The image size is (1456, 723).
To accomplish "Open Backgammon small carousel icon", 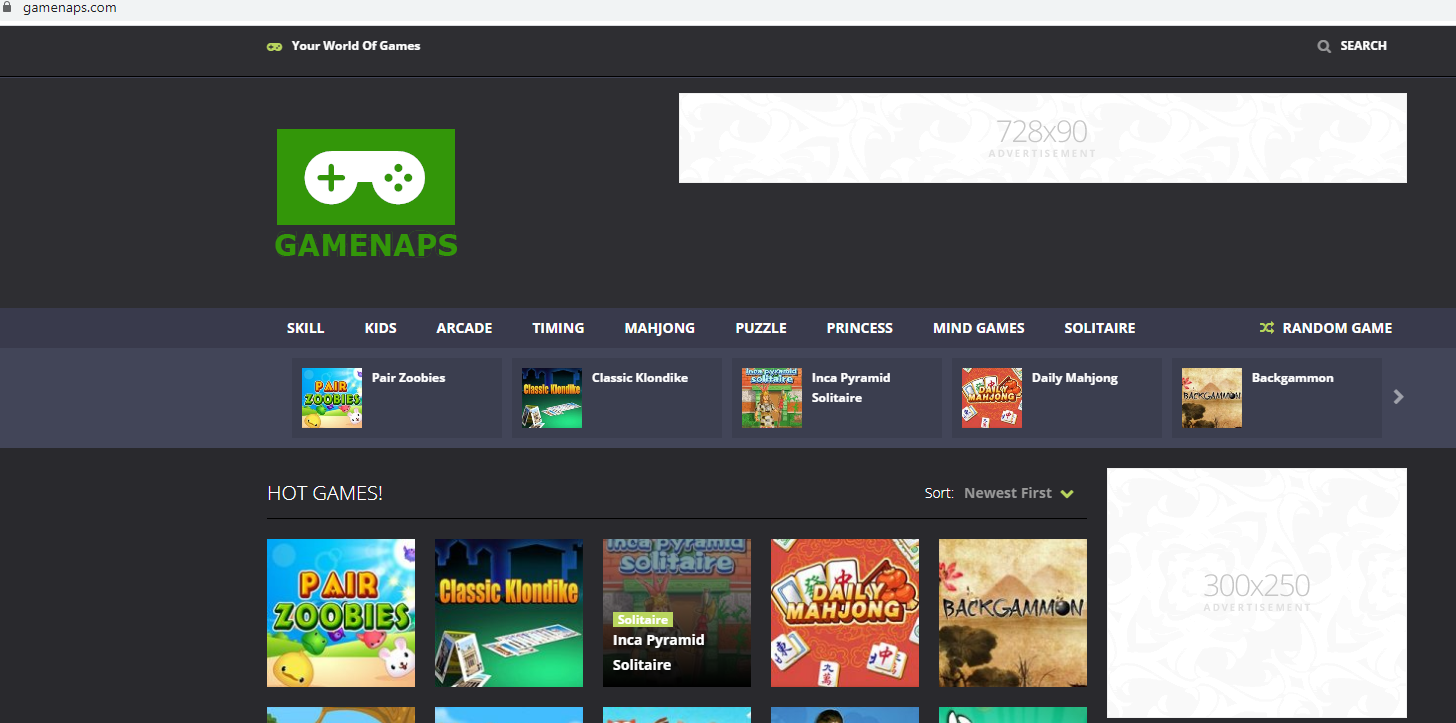I will click(1212, 398).
